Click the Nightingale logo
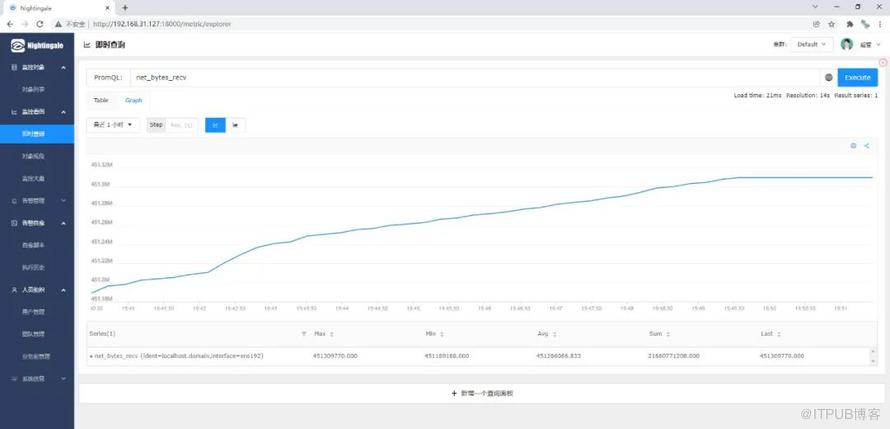The width and height of the screenshot is (890, 429). pos(36,45)
